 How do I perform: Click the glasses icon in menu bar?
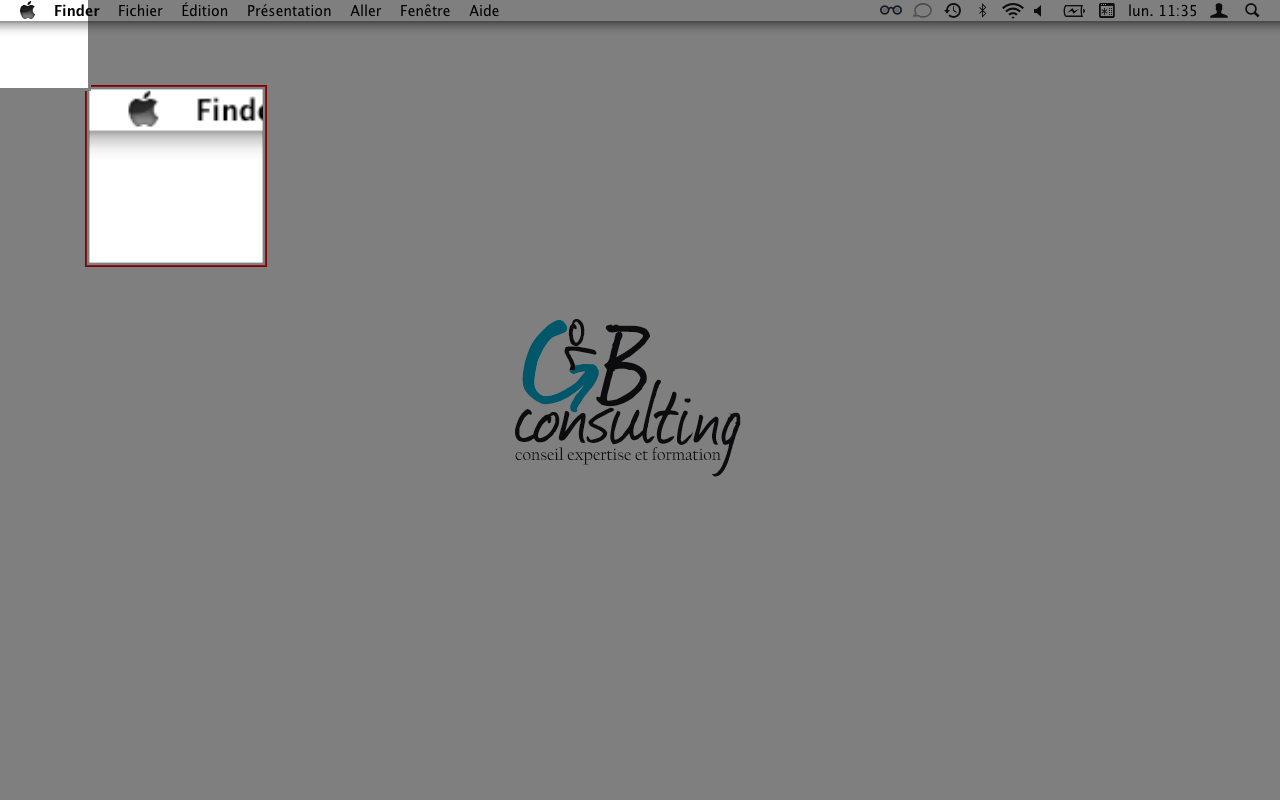(891, 11)
